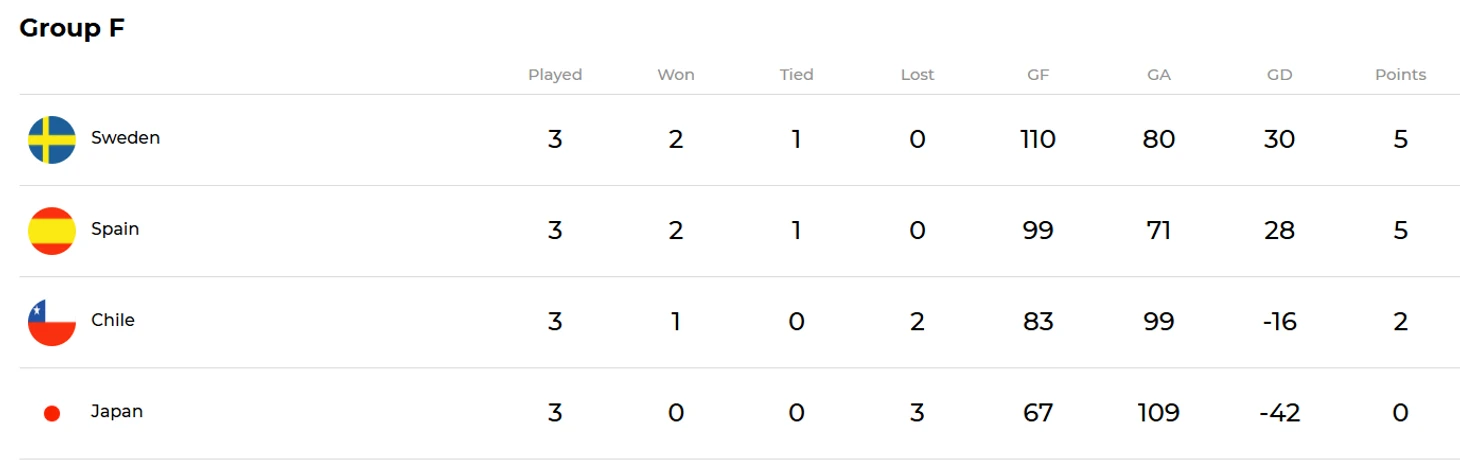Image resolution: width=1460 pixels, height=462 pixels.
Task: Select the Japan team name
Action: point(117,411)
